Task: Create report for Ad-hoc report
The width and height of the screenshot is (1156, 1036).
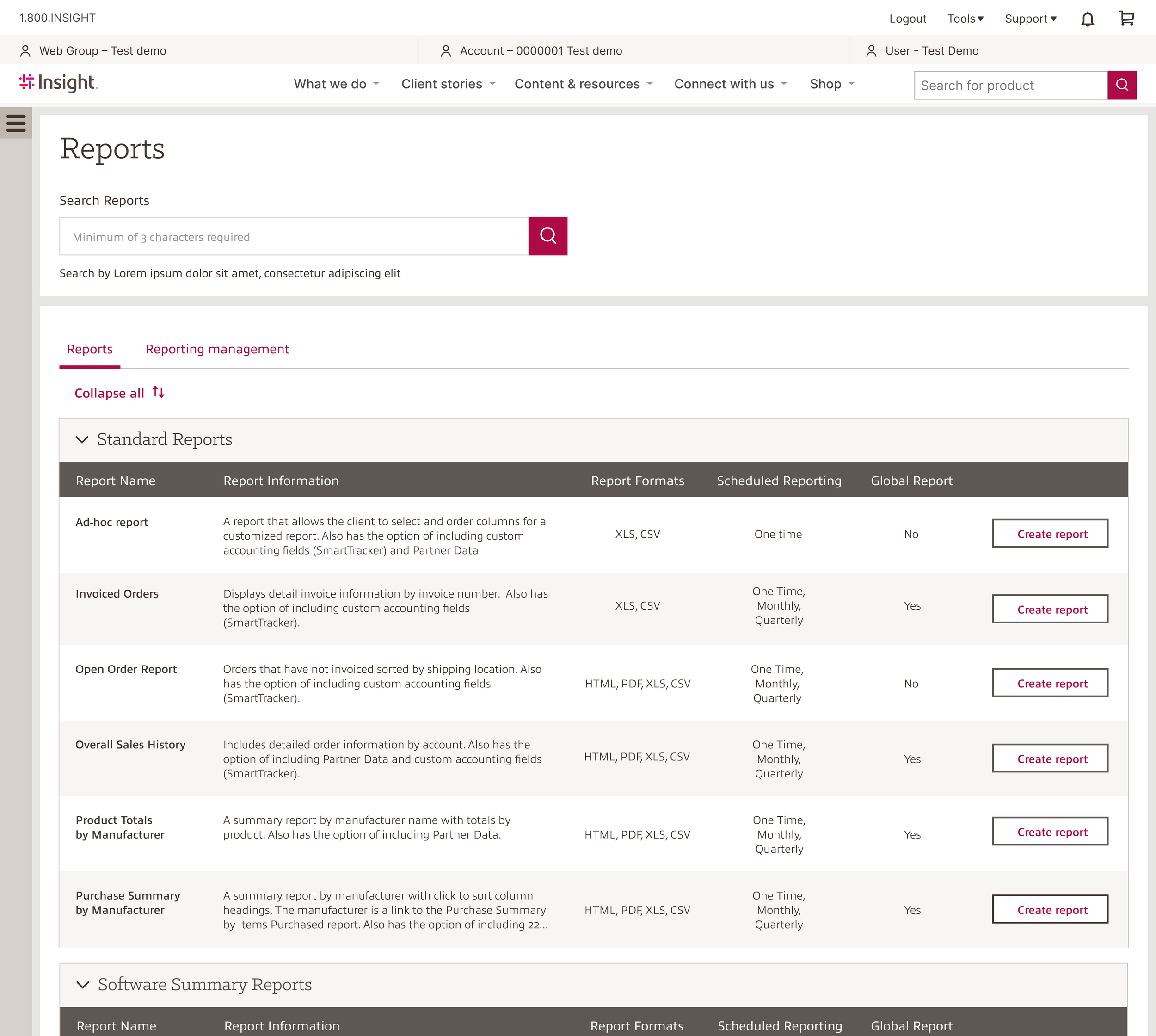Action: (1050, 534)
